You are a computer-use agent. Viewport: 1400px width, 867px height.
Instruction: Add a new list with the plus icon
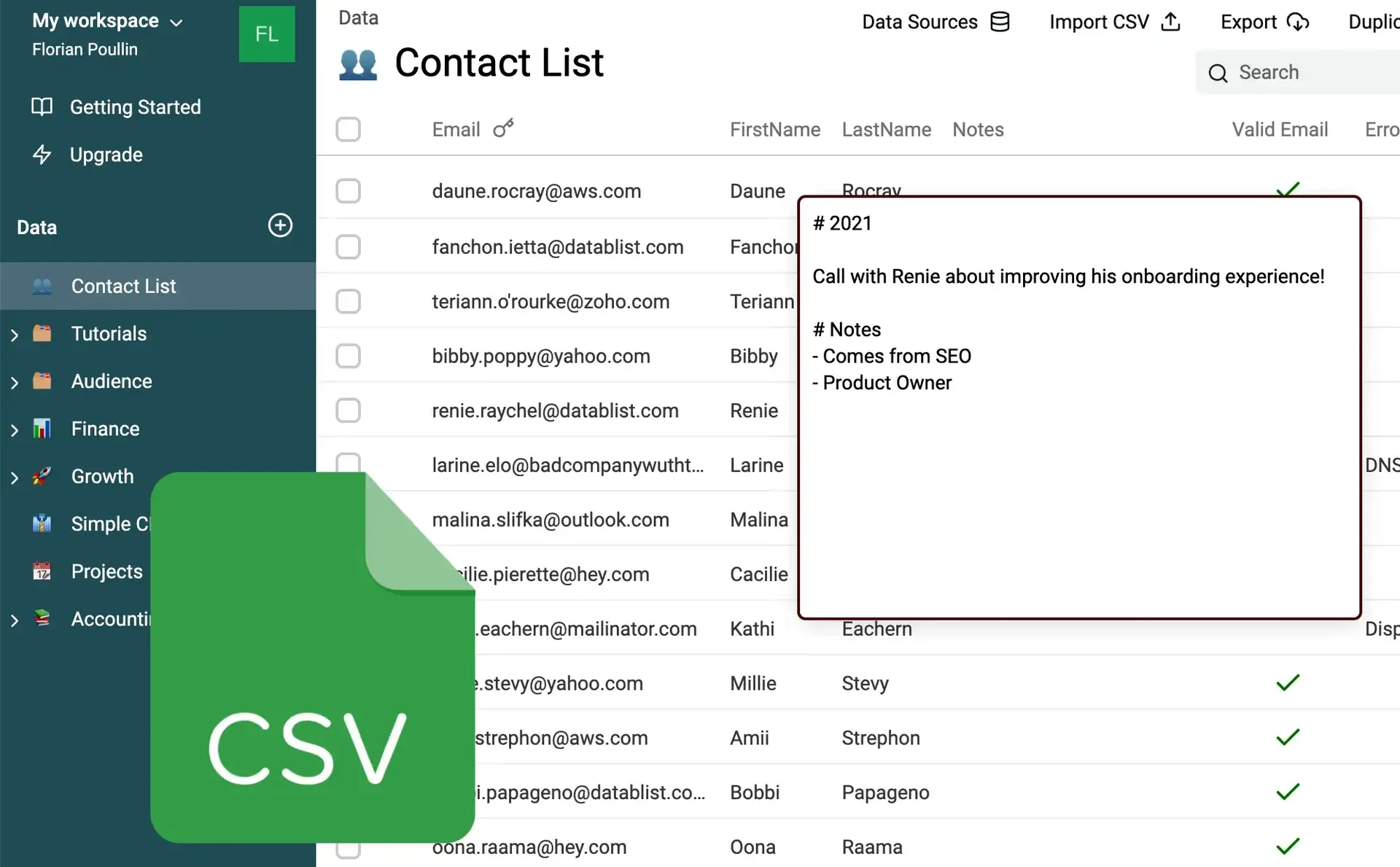pos(280,225)
